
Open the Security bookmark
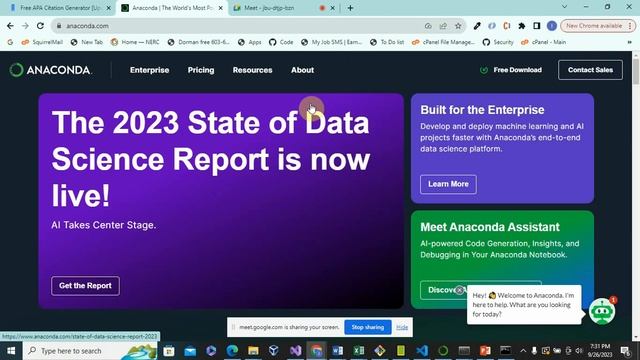[498, 42]
